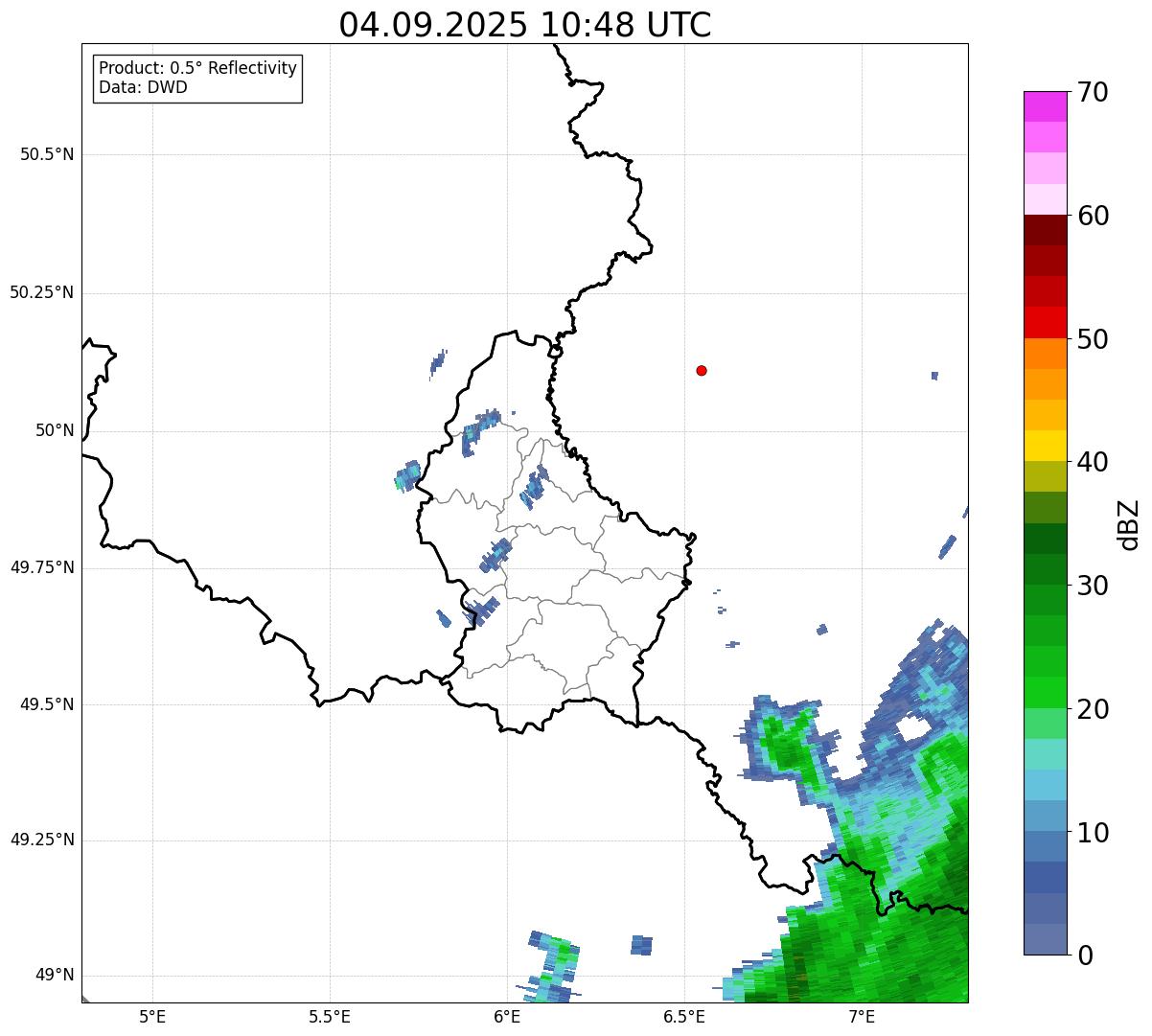Click the latitude label "49°N"

[x=55, y=976]
